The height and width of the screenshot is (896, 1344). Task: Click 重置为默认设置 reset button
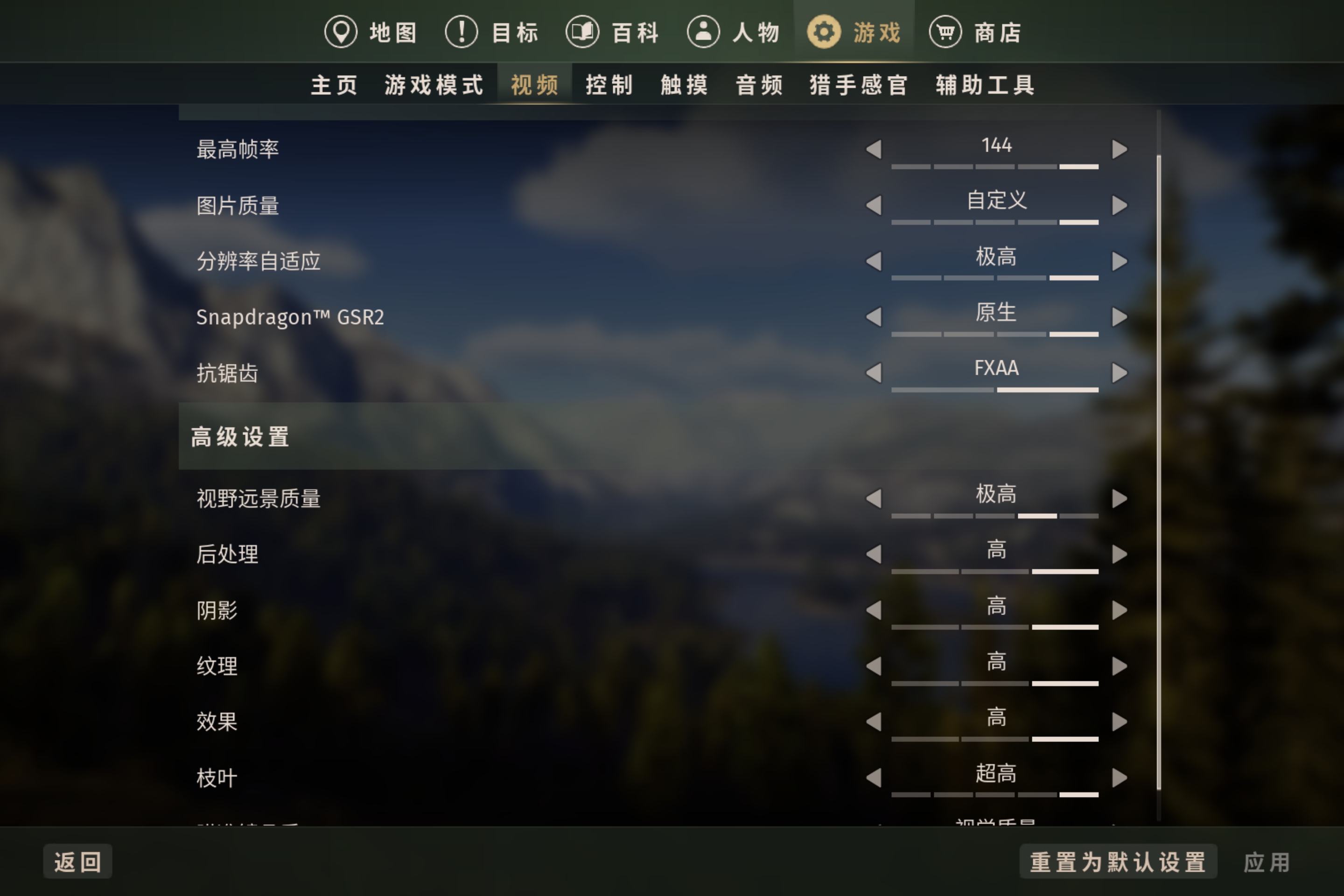(x=1118, y=862)
